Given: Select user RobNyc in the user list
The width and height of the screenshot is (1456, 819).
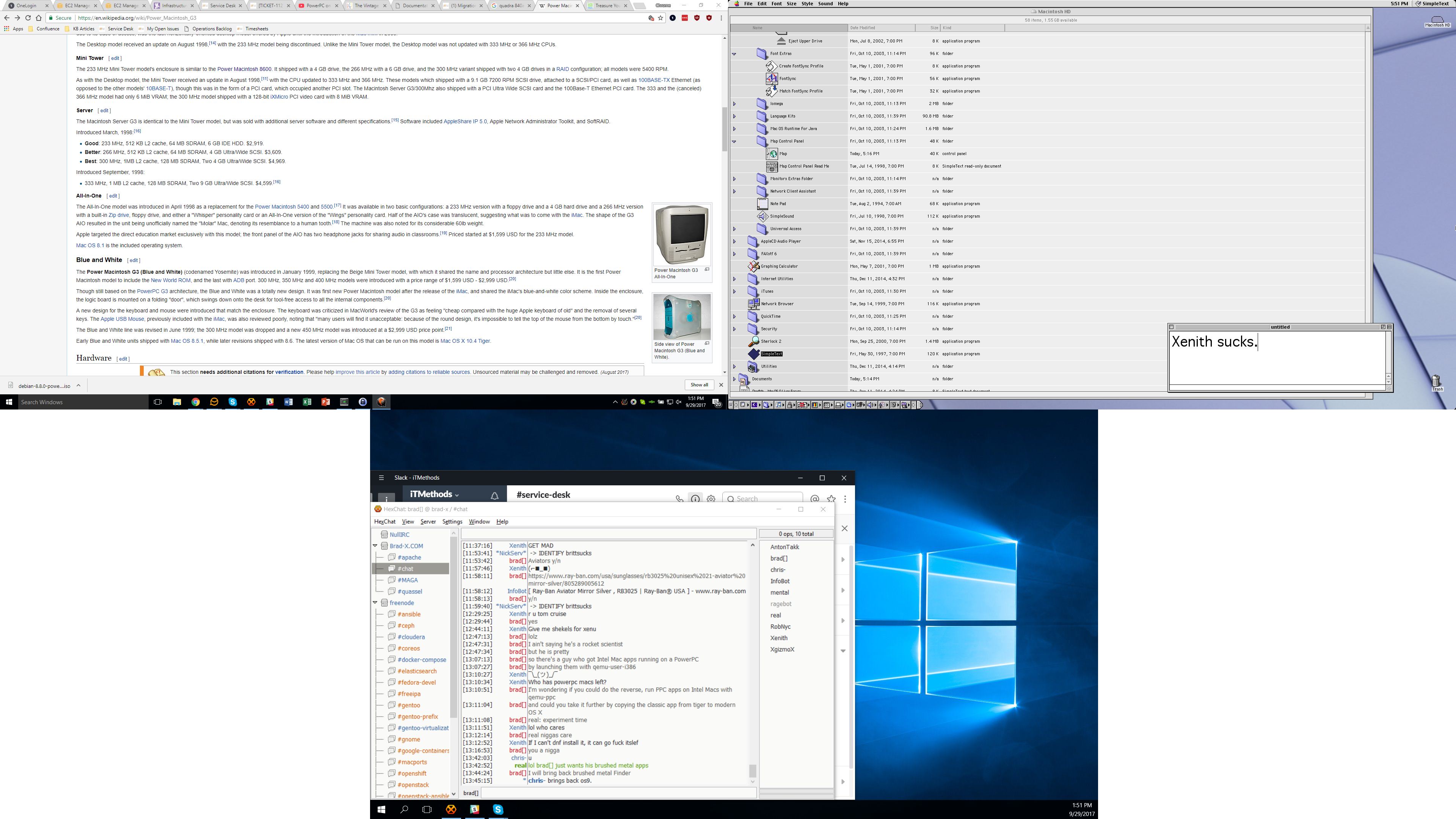Looking at the screenshot, I should click(x=780, y=626).
